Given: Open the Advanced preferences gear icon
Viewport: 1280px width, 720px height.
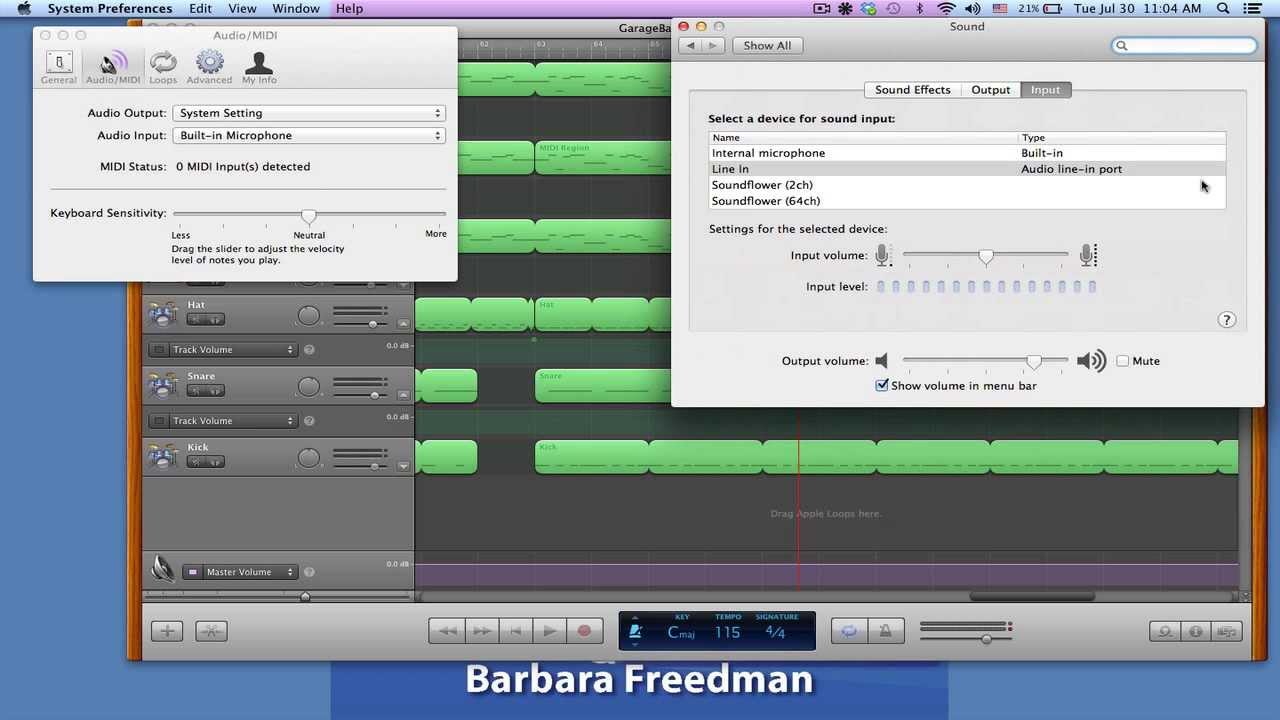Looking at the screenshot, I should tap(209, 68).
